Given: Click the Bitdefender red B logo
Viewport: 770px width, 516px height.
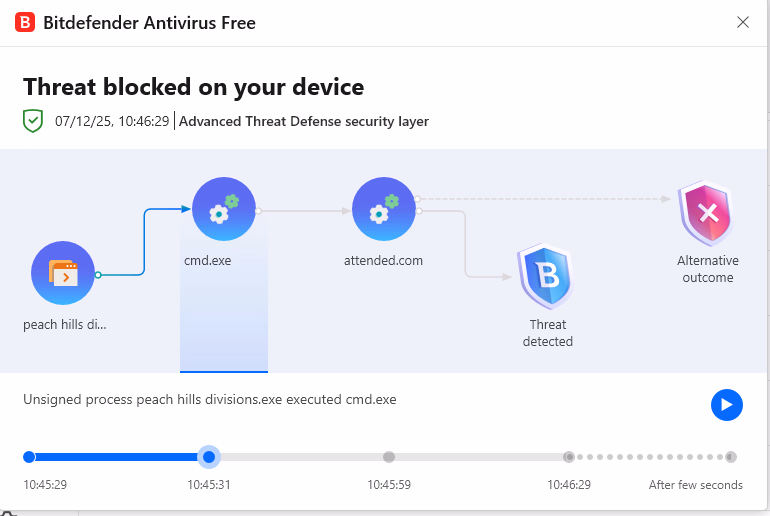Looking at the screenshot, I should coord(25,22).
